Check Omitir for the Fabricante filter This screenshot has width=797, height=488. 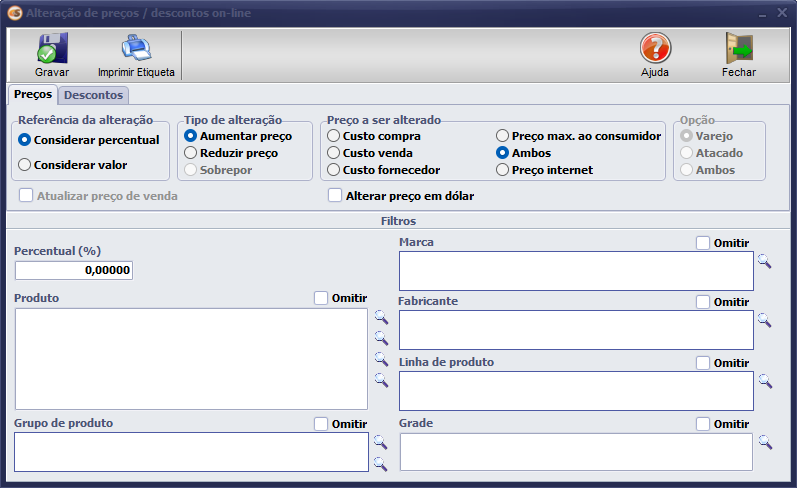coord(703,302)
